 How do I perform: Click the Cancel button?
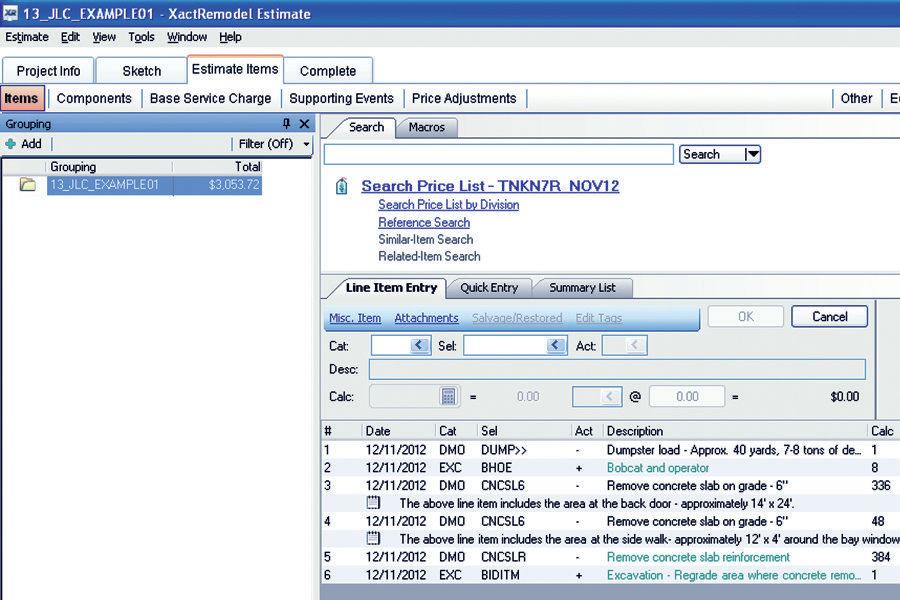point(829,316)
